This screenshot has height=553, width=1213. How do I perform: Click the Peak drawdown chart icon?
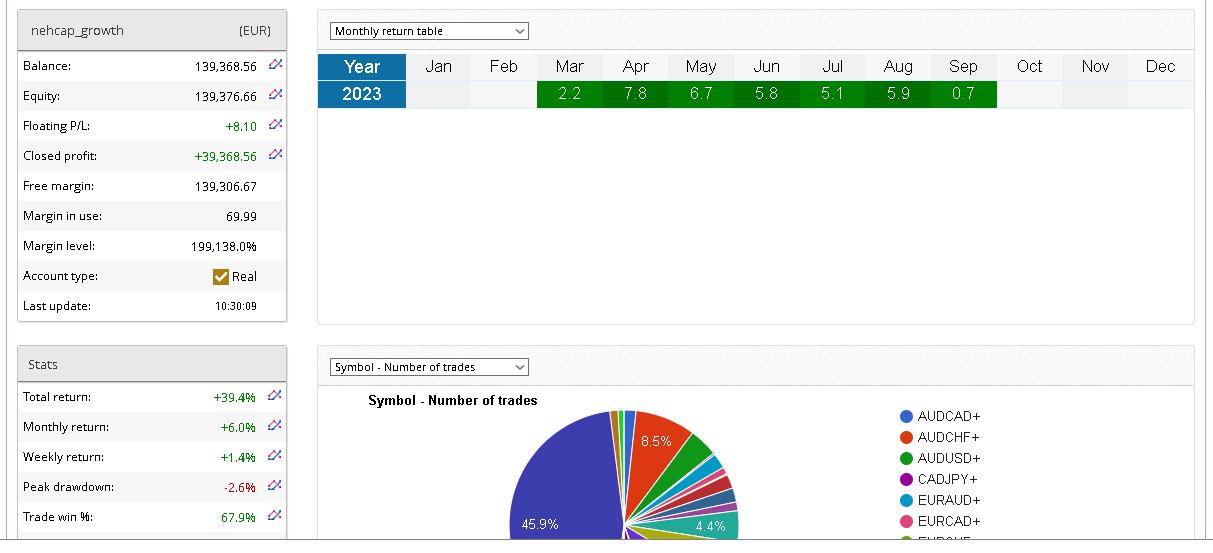click(275, 486)
